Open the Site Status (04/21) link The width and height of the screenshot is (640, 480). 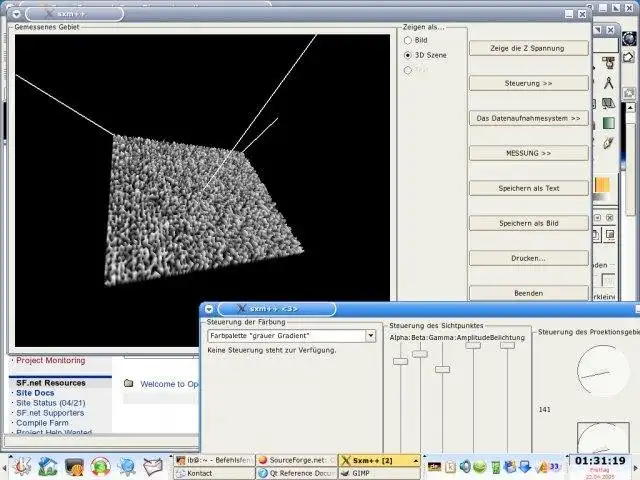tap(51, 403)
